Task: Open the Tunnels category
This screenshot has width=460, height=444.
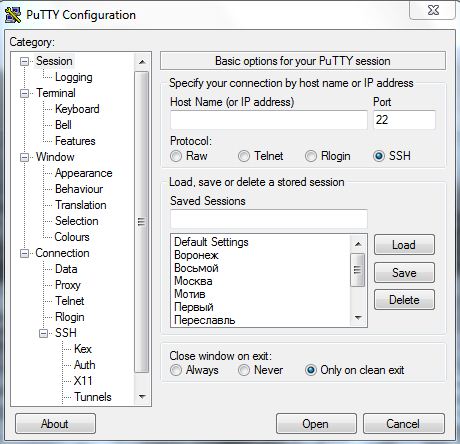Action: (93, 397)
